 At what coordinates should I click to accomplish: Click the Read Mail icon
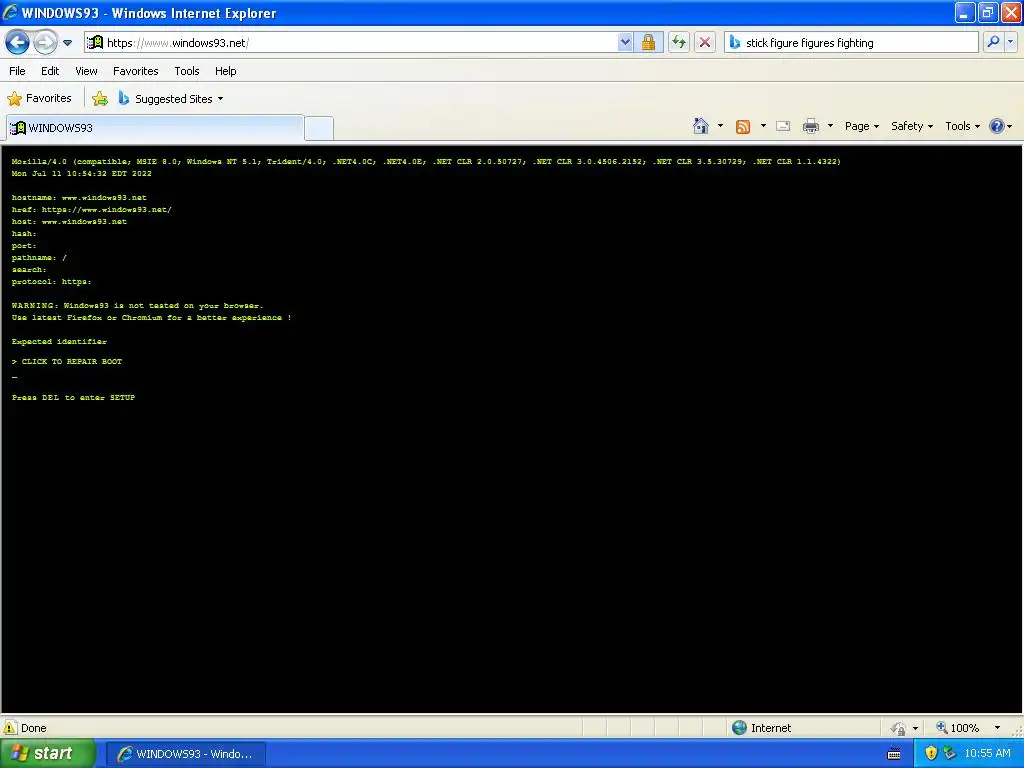click(x=783, y=126)
